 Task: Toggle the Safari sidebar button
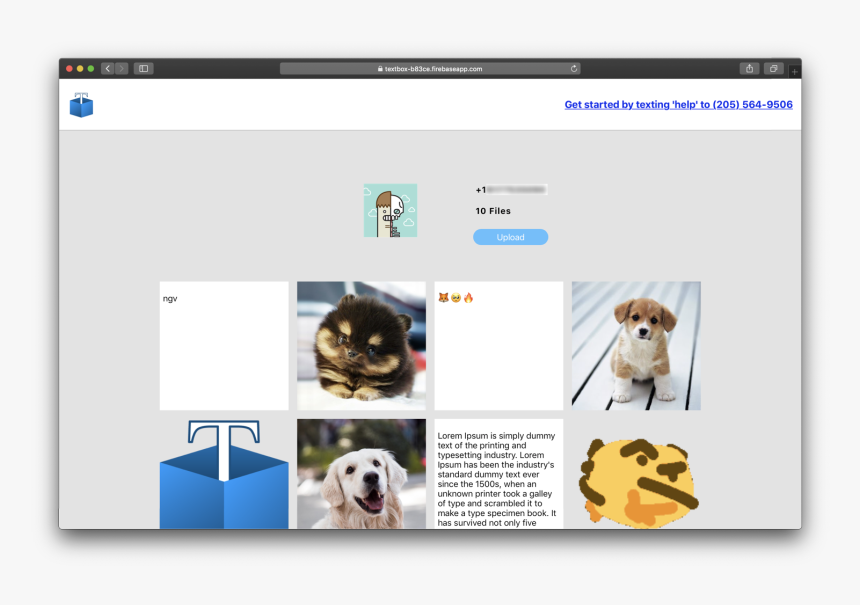point(143,69)
